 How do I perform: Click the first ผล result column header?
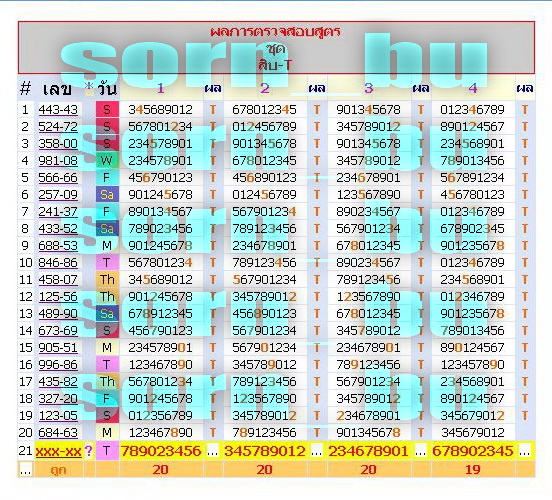213,88
